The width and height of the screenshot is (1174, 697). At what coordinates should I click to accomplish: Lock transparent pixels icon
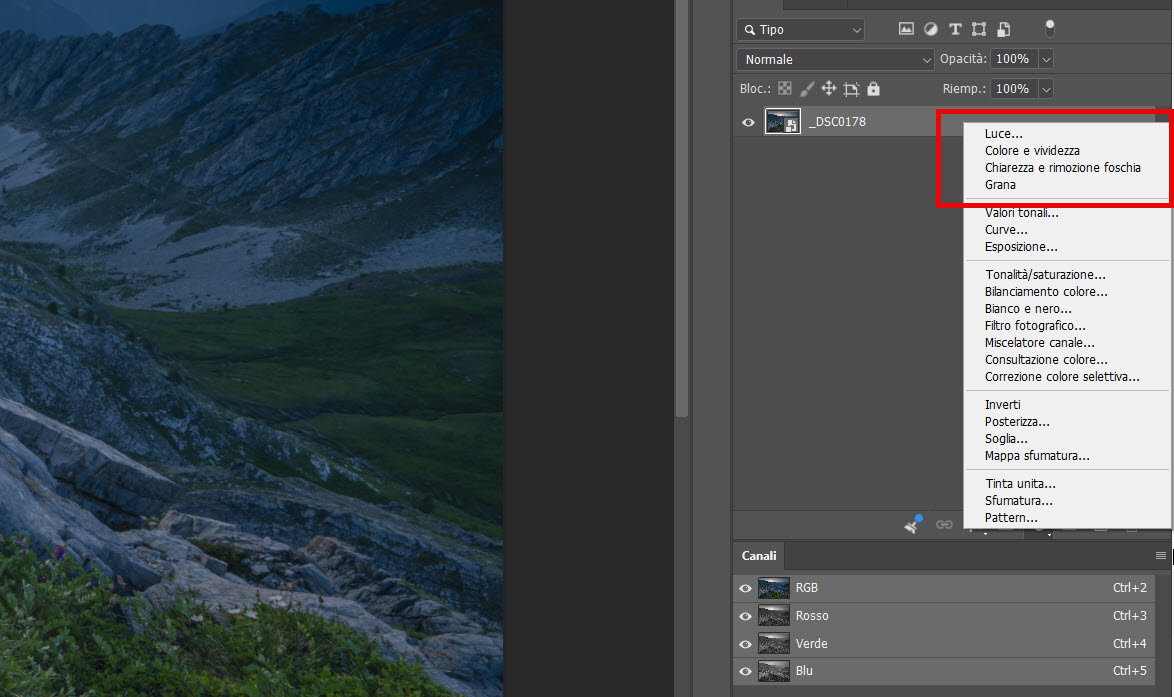pyautogui.click(x=785, y=88)
